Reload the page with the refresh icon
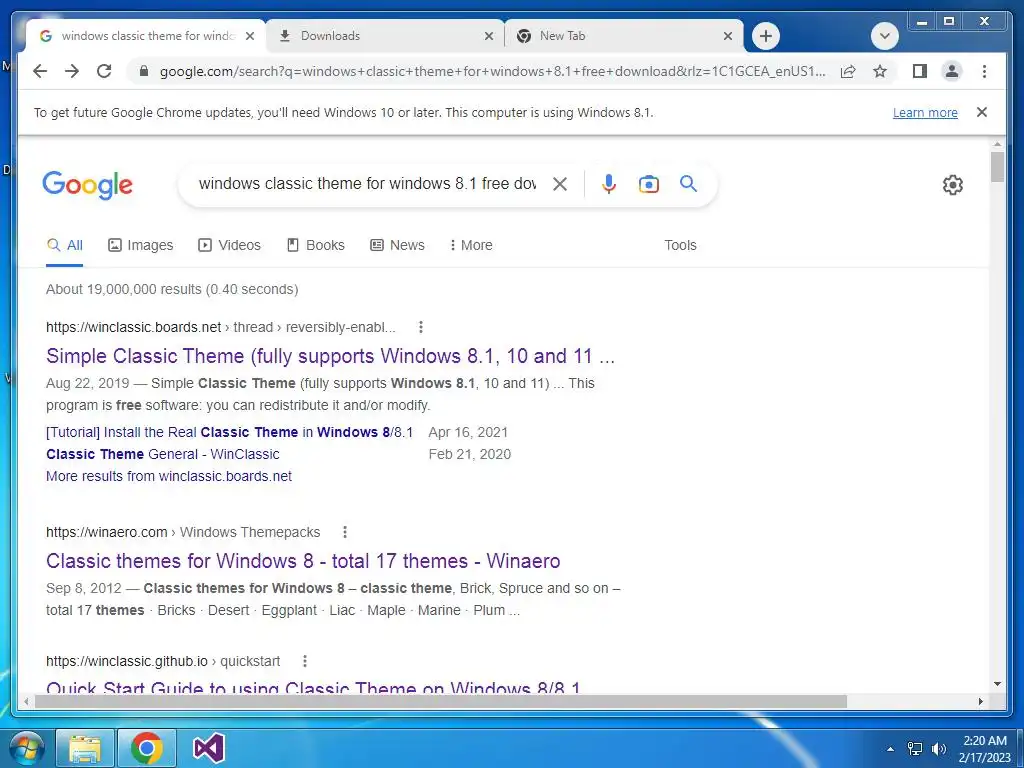Screen dimensions: 1024x768 pyautogui.click(x=104, y=71)
